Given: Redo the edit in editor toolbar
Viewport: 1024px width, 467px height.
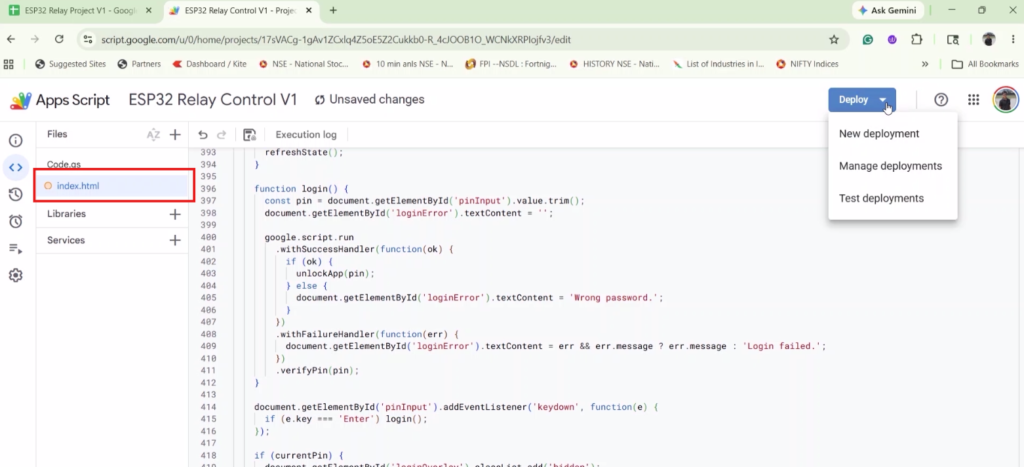Looking at the screenshot, I should click(221, 135).
